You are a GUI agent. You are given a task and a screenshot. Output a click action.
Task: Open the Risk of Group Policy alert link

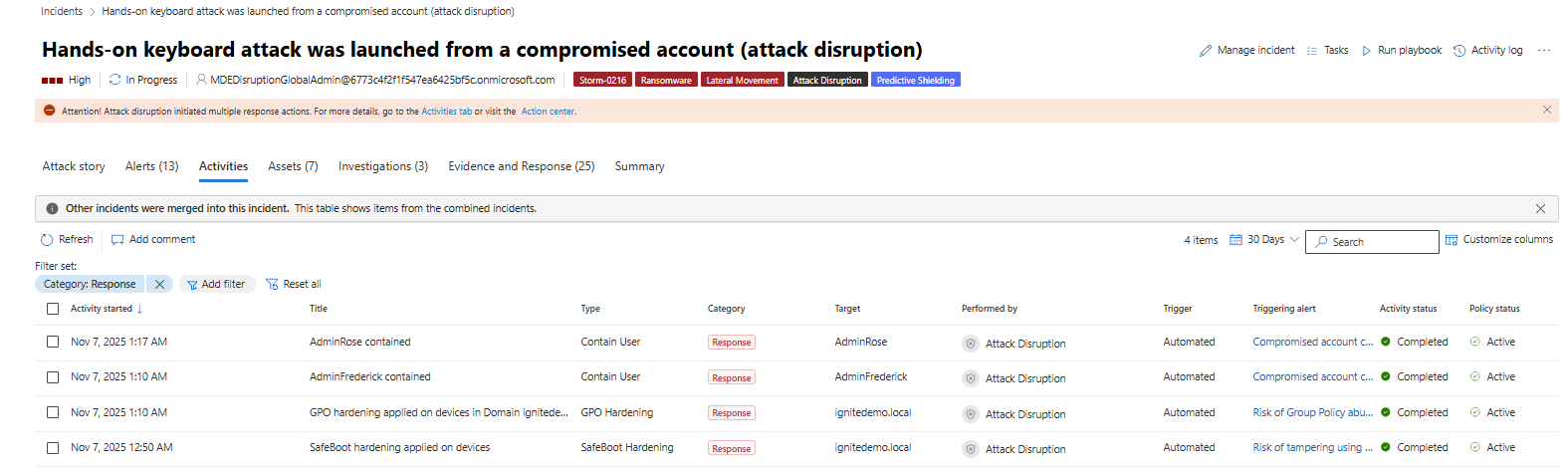click(1312, 412)
